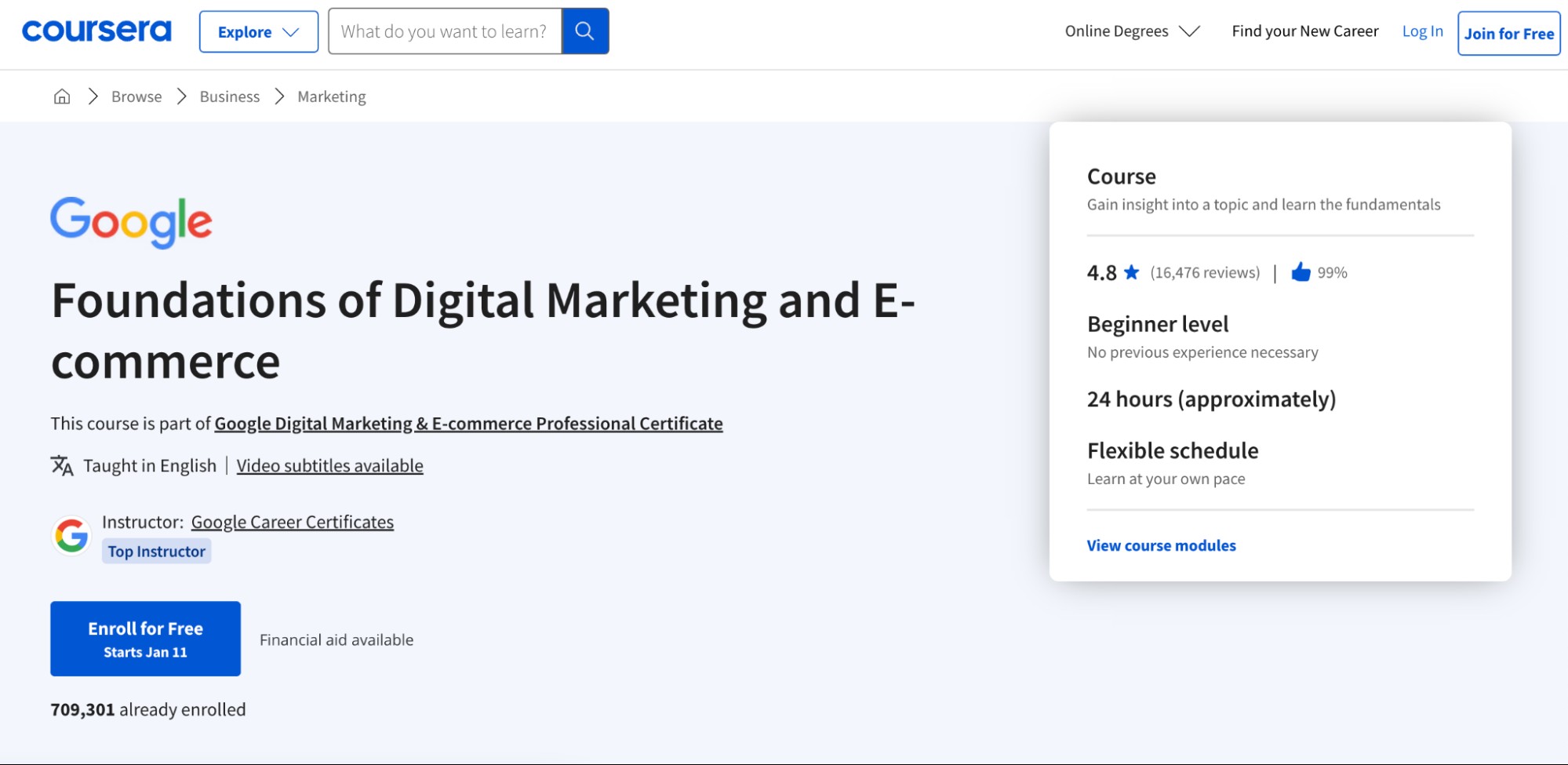This screenshot has width=1568, height=765.
Task: Open the Professional Certificate link
Action: tap(468, 424)
